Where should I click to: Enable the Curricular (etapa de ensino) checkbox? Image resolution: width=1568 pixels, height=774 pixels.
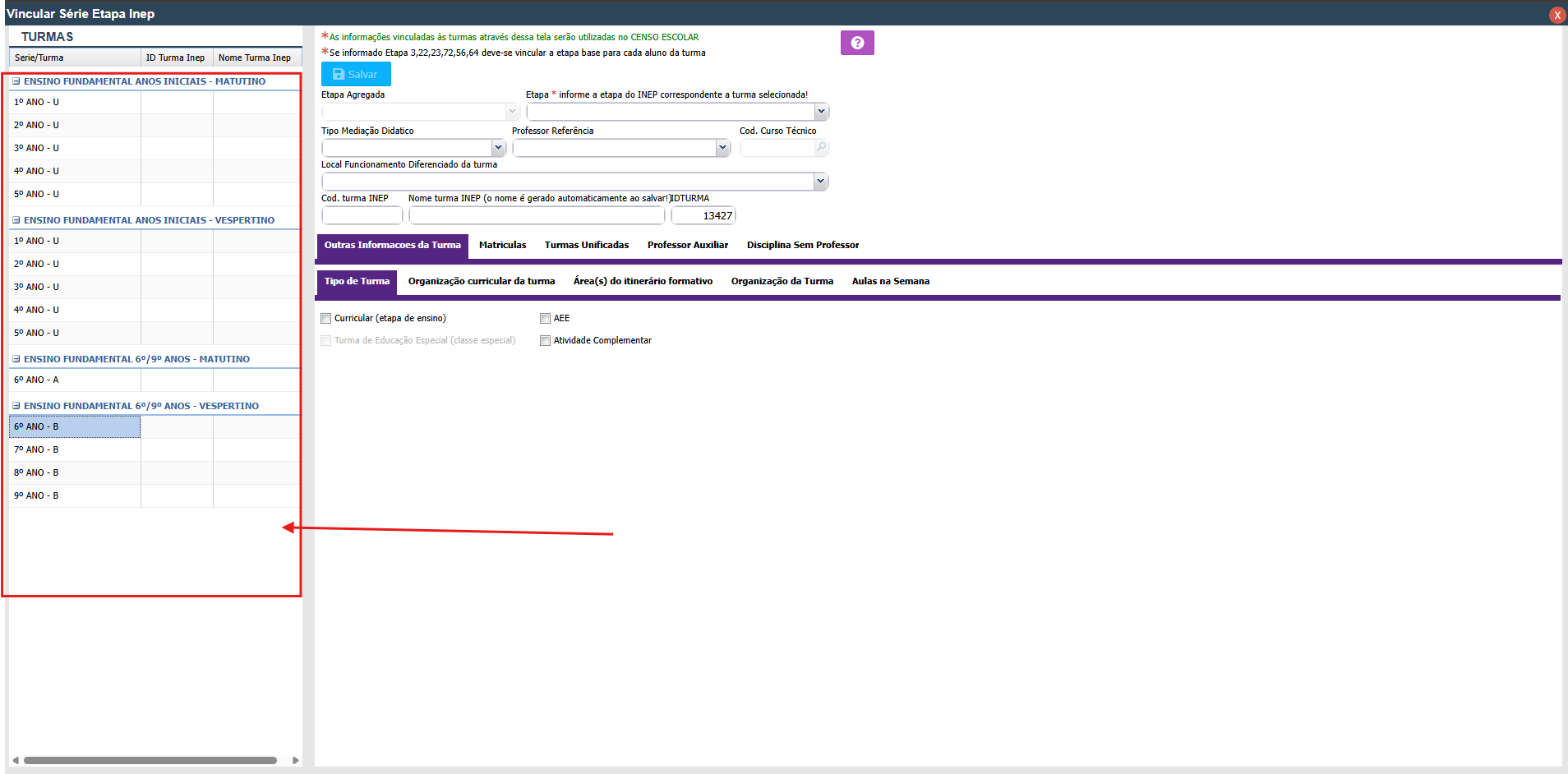click(326, 319)
